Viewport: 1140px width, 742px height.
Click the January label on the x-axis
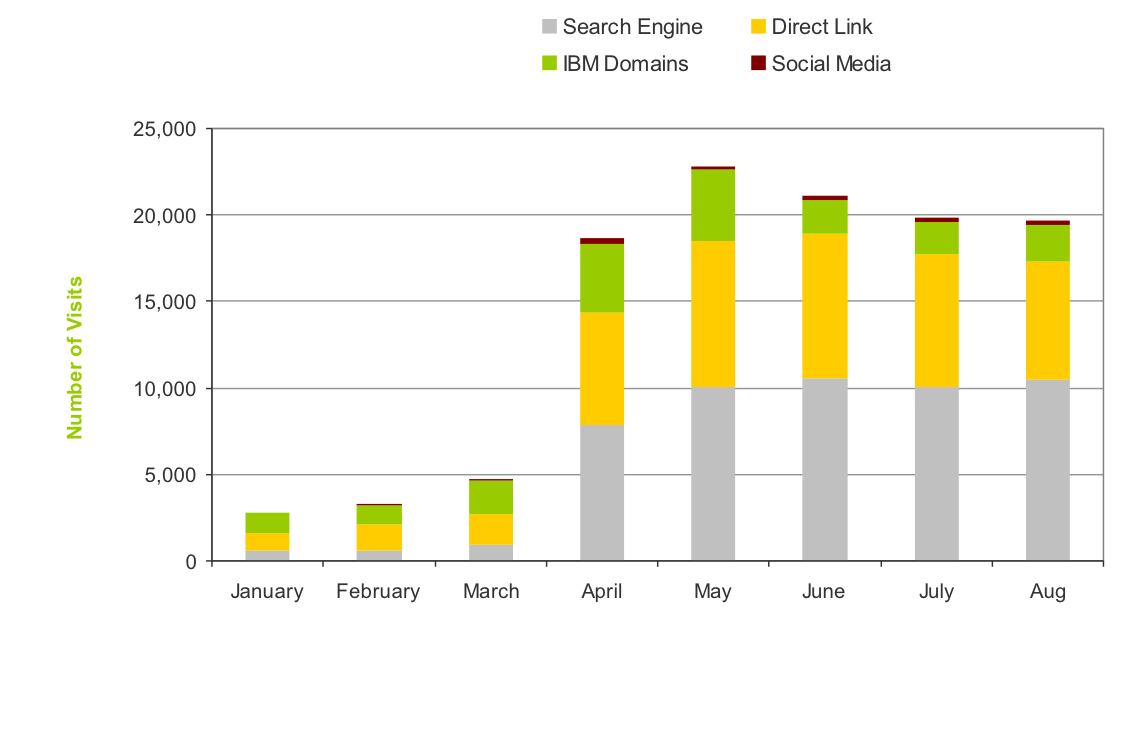click(266, 591)
